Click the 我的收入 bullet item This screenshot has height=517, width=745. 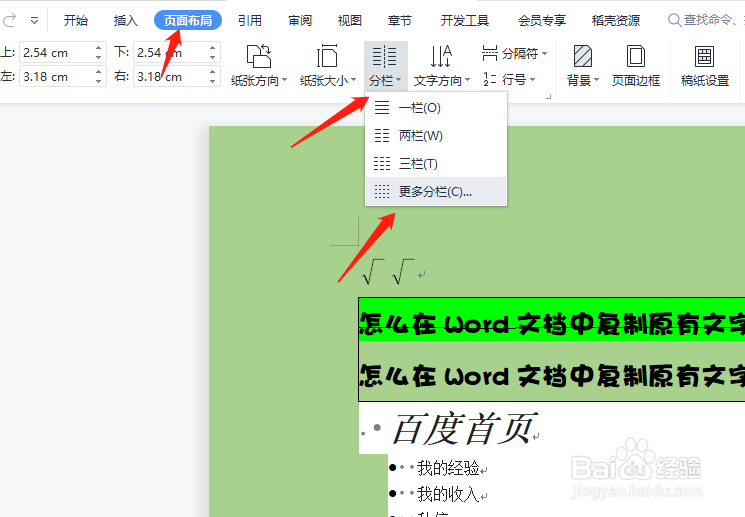tap(448, 494)
